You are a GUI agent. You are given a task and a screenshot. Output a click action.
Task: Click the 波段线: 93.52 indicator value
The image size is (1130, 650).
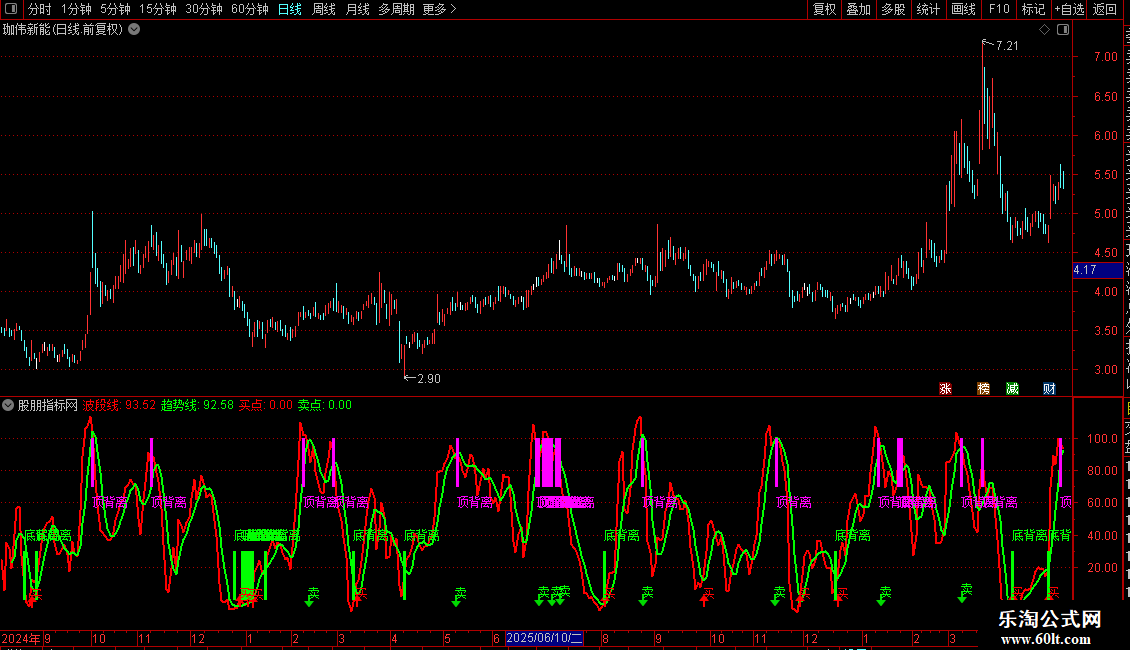click(x=119, y=405)
